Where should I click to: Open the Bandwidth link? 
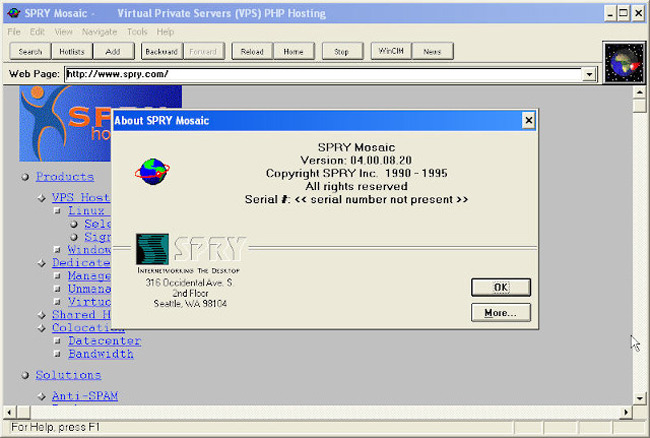101,354
